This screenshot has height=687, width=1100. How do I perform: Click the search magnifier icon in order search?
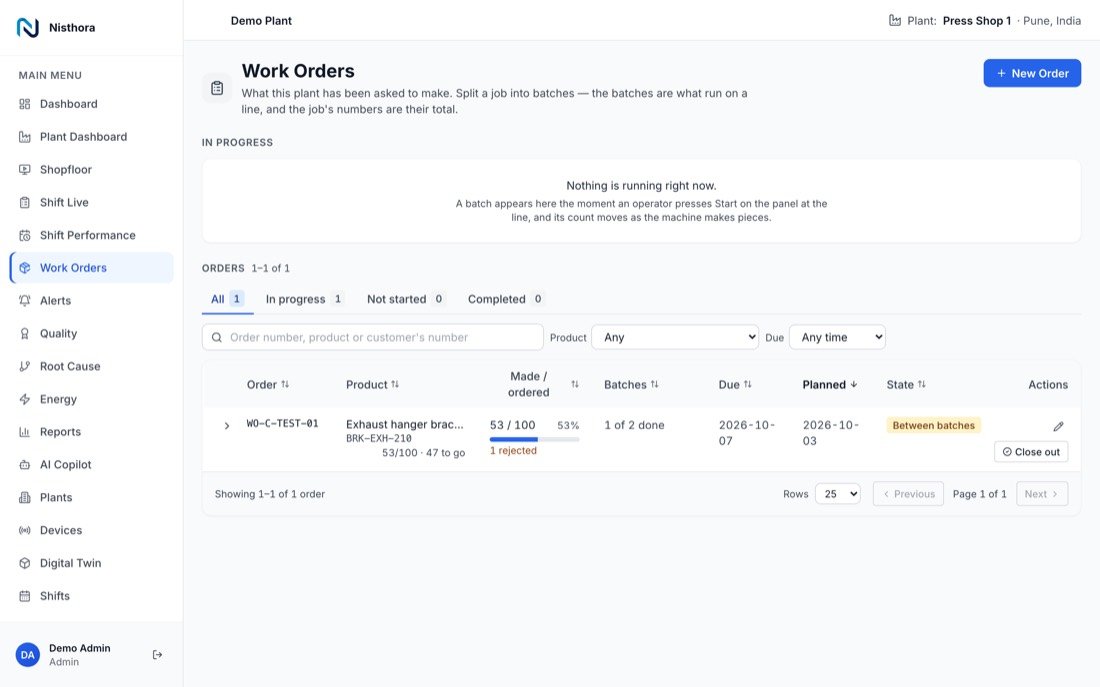click(217, 338)
